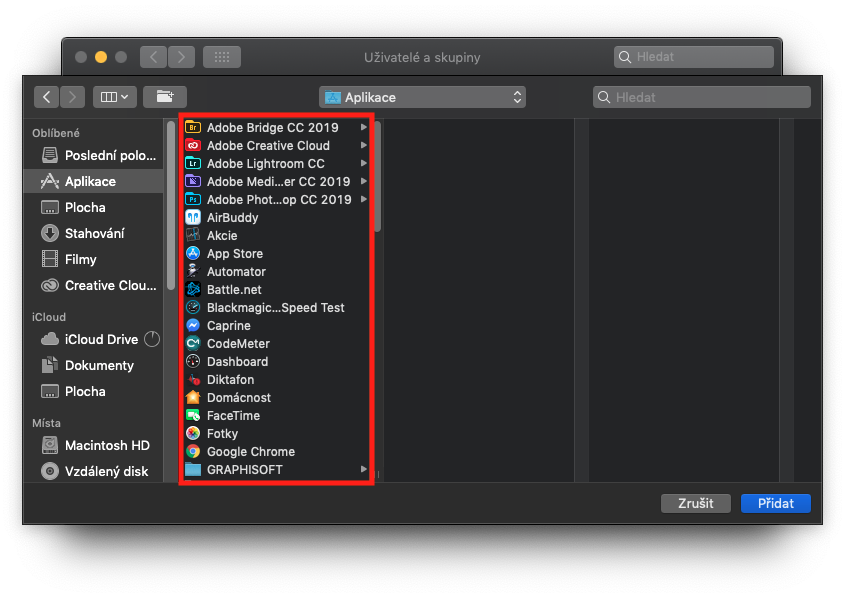The width and height of the screenshot is (845, 598).
Task: Select the Akcie app icon
Action: [x=193, y=235]
